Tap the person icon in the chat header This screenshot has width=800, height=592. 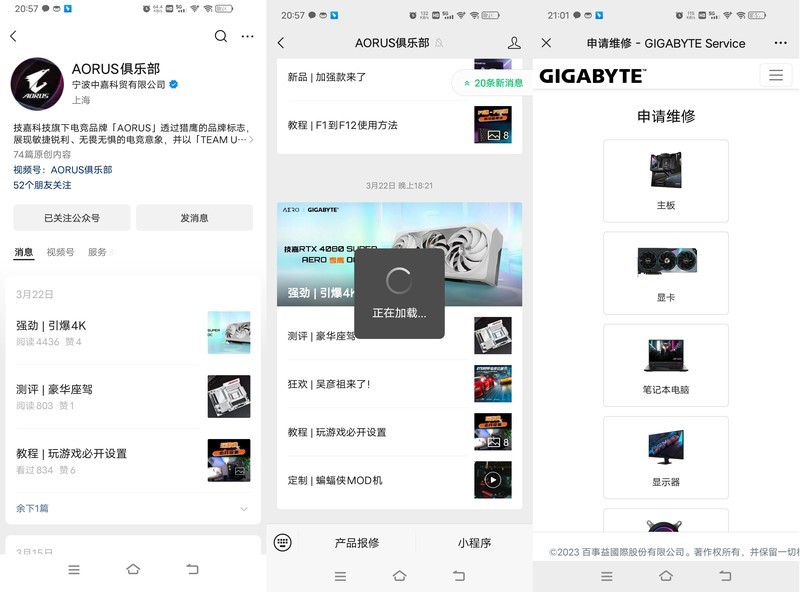coord(513,43)
